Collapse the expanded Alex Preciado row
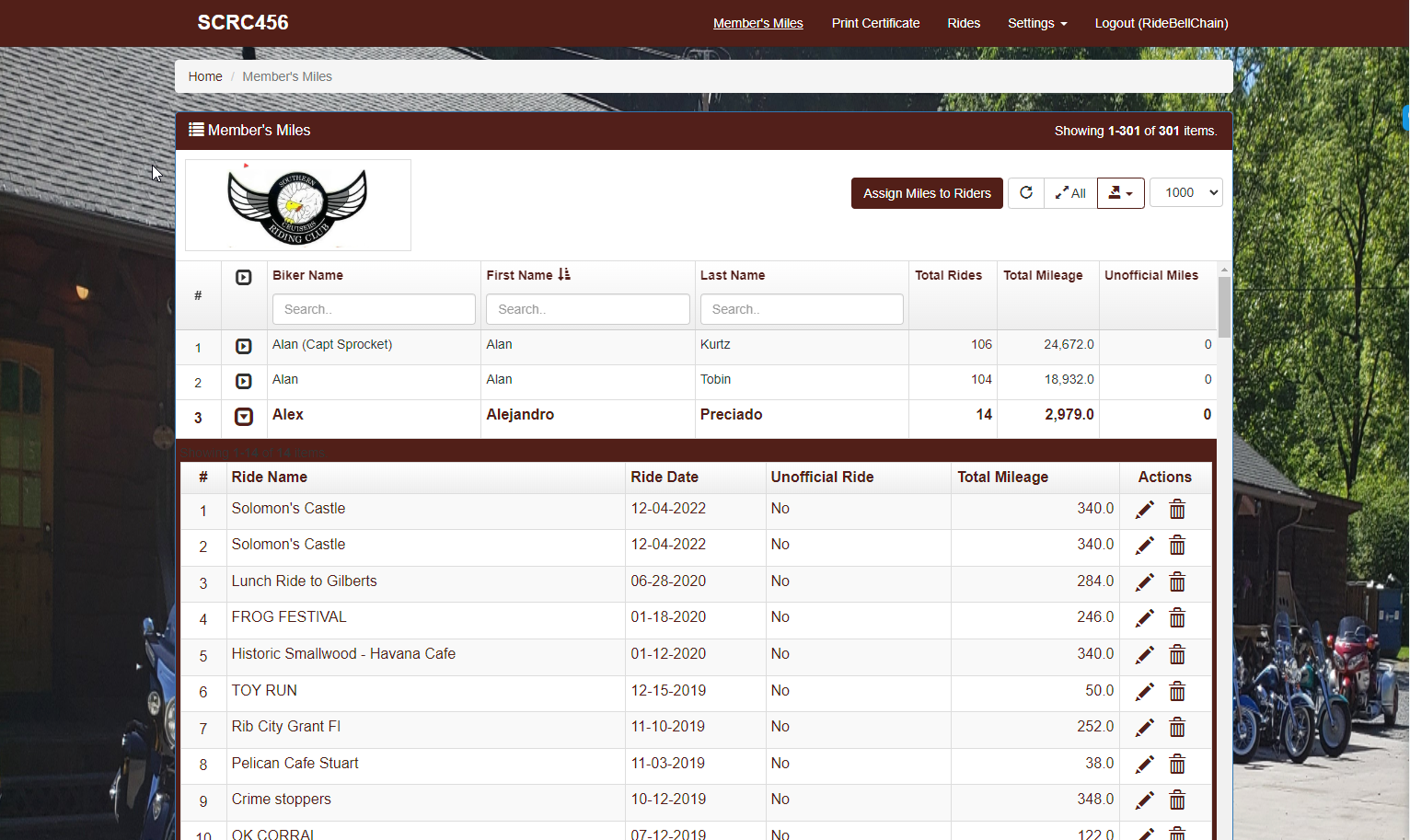Screen dimensions: 1410x840 [x=244, y=417]
